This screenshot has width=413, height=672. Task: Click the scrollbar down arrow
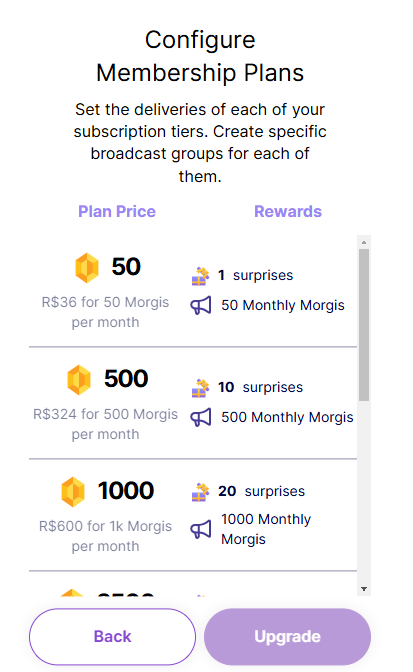[364, 589]
